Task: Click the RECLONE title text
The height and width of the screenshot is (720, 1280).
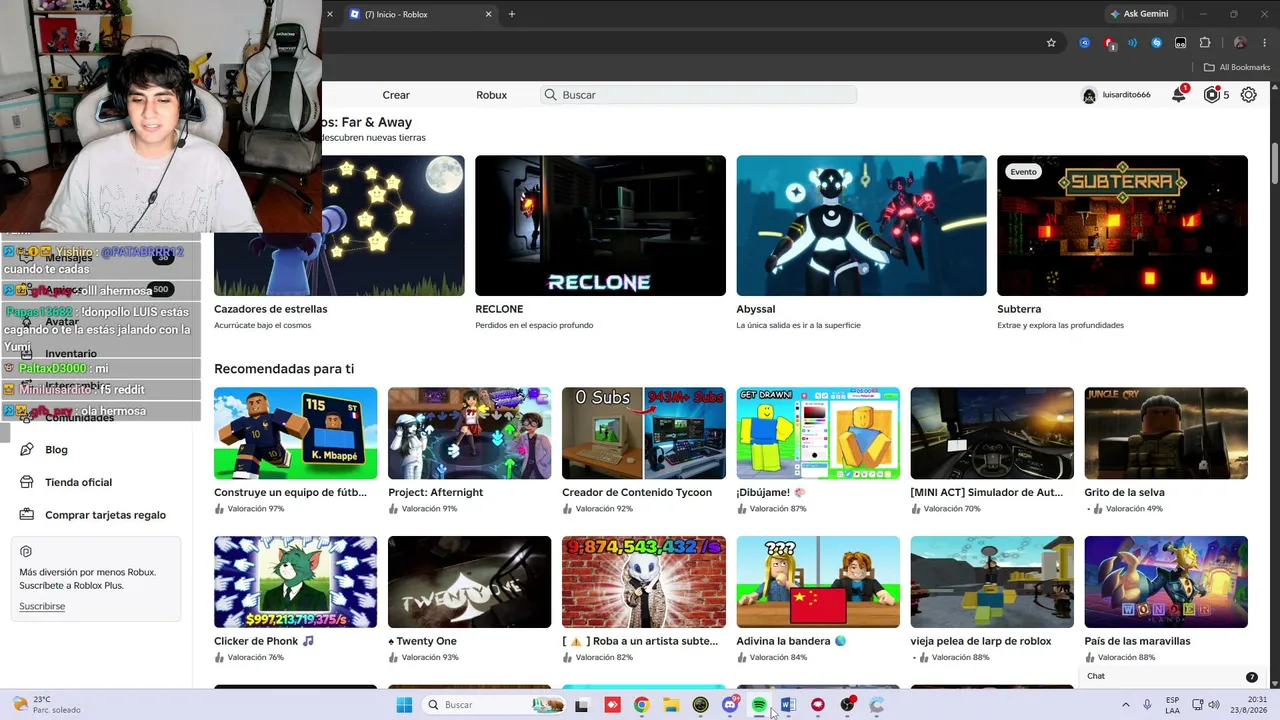Action: pyautogui.click(x=499, y=309)
